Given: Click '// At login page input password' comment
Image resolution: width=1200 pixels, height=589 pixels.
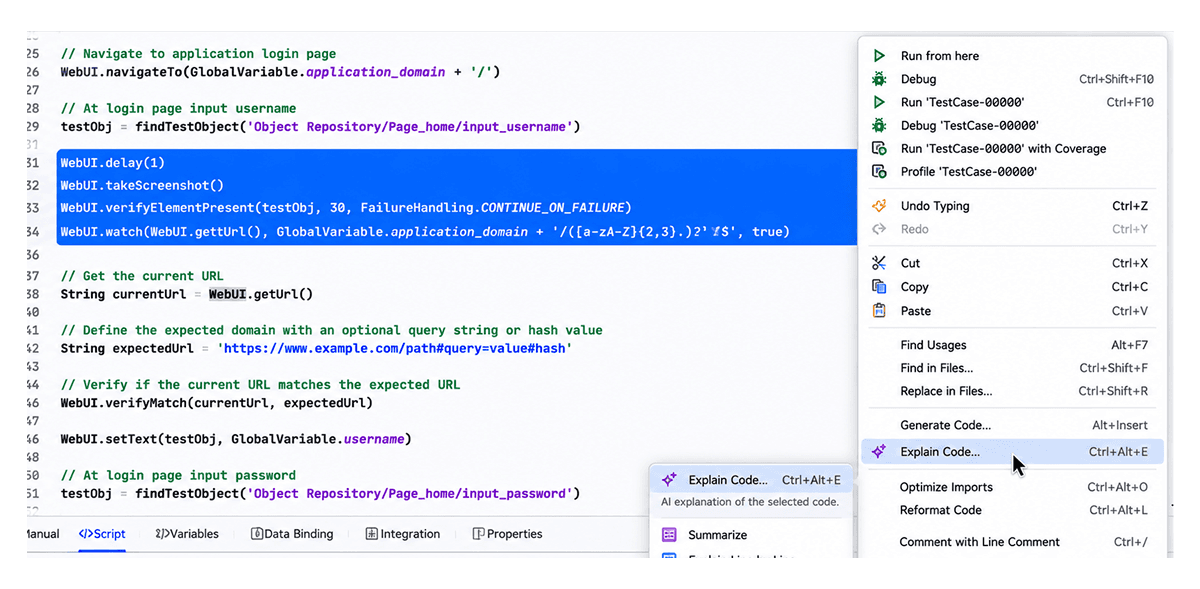Looking at the screenshot, I should [178, 475].
